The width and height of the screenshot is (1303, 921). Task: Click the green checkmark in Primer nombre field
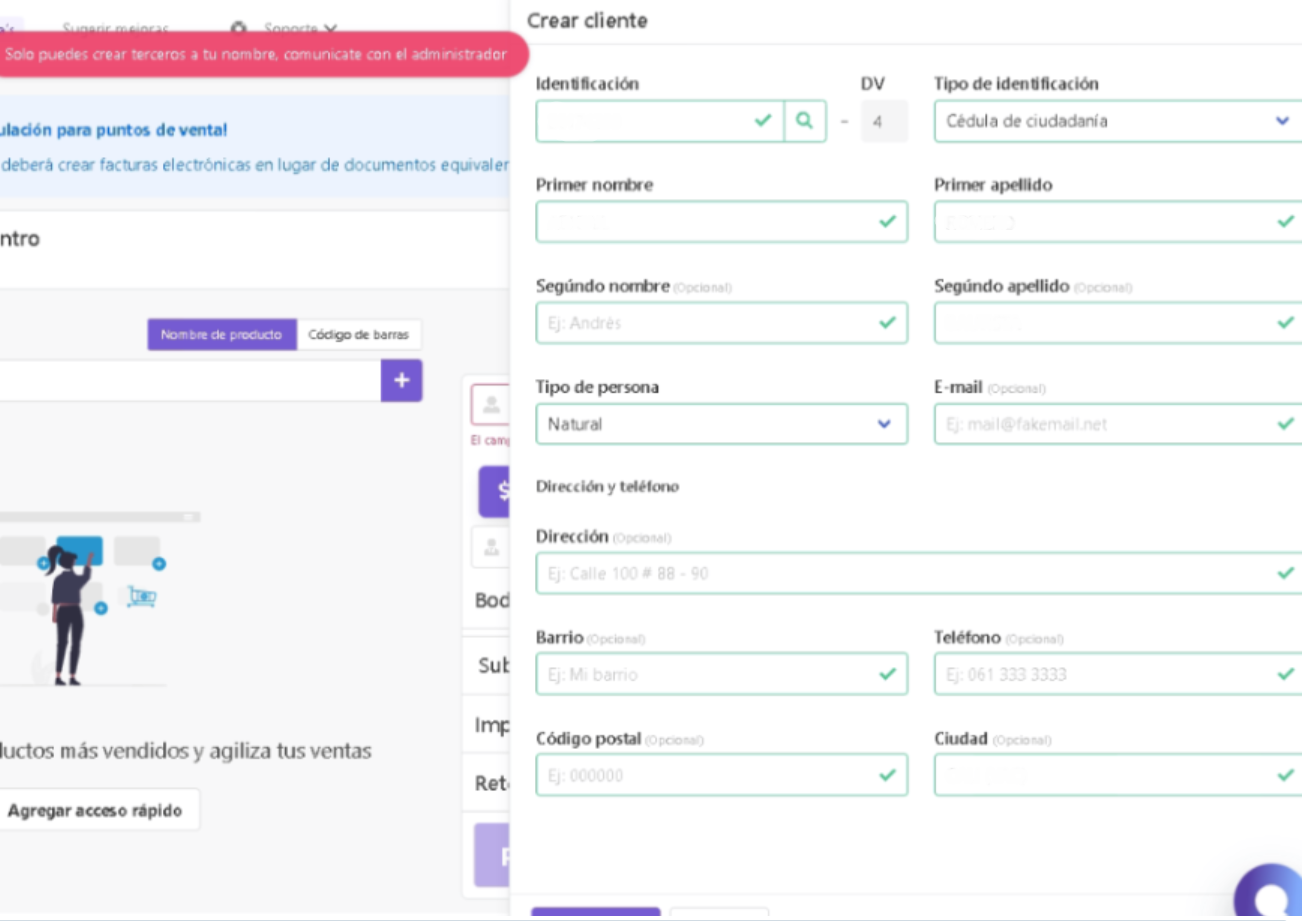[x=887, y=222]
